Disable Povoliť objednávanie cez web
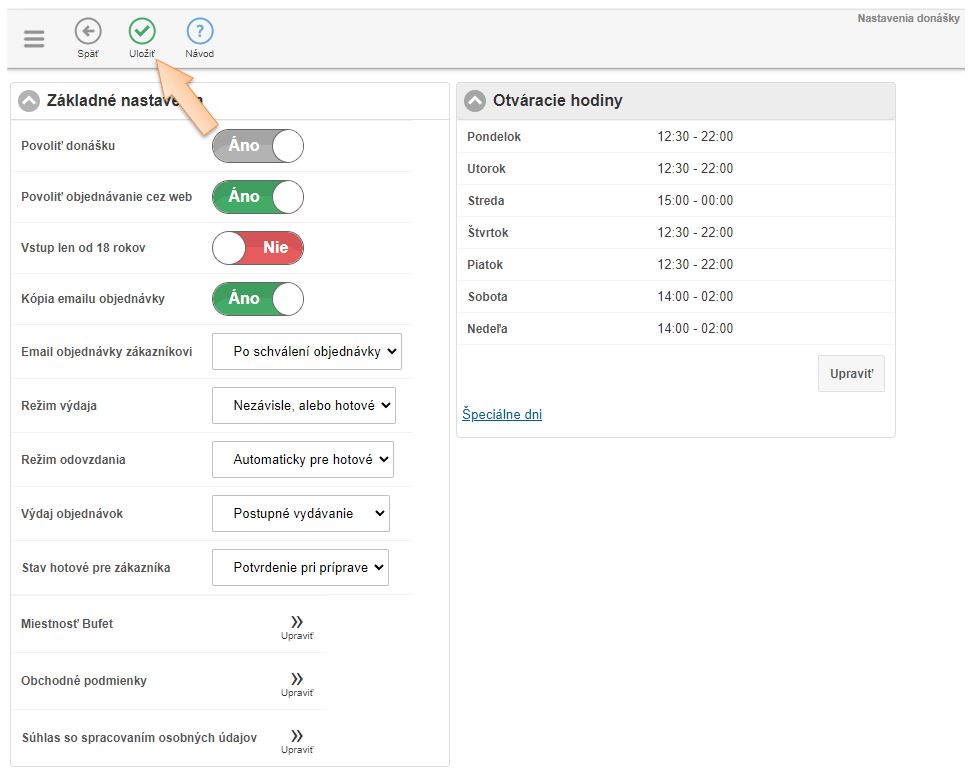This screenshot has height=774, width=973. click(257, 197)
